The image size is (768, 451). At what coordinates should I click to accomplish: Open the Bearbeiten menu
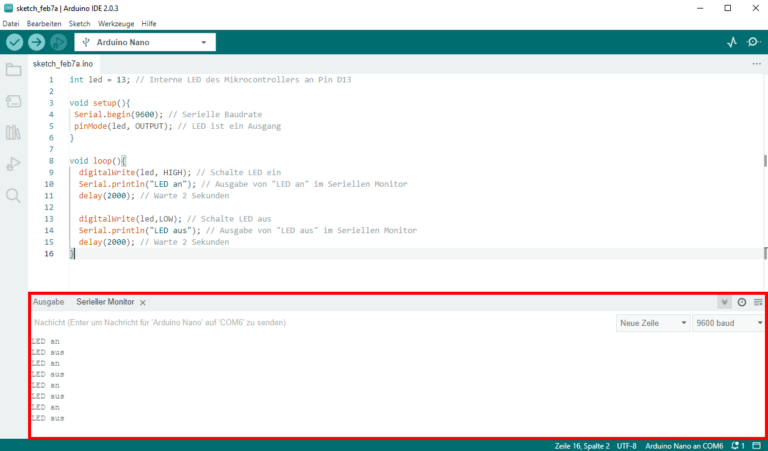44,24
